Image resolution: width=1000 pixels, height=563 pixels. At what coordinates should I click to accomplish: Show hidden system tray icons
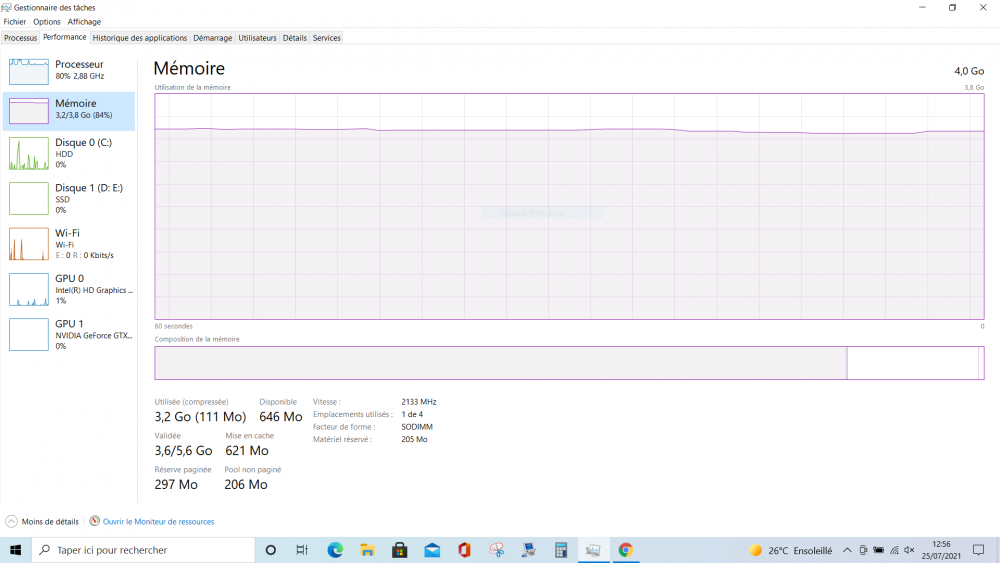847,550
